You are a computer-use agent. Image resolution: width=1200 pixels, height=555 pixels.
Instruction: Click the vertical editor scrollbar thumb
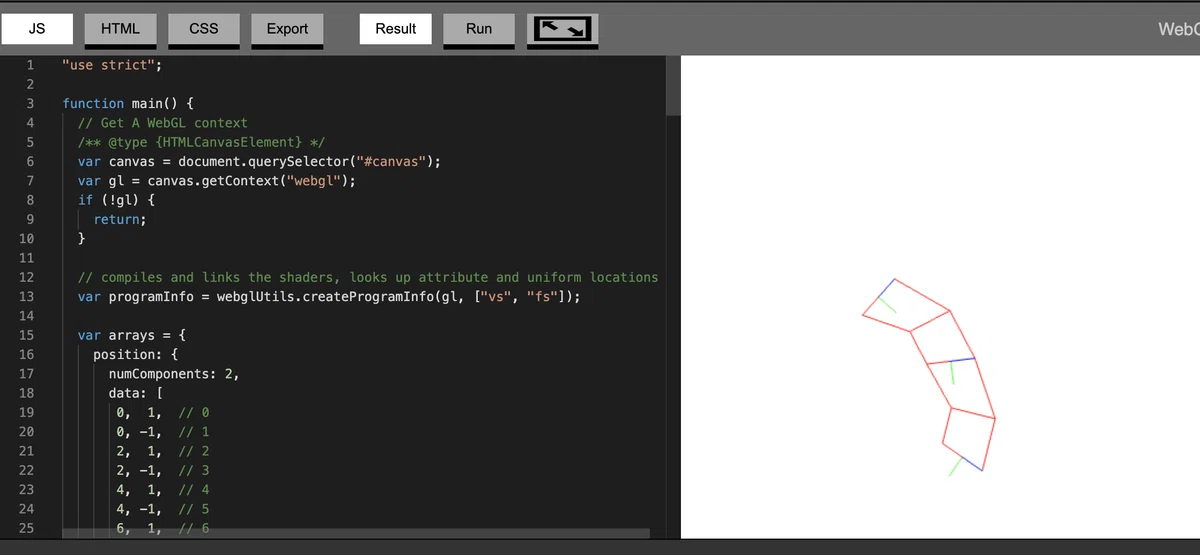pos(673,86)
